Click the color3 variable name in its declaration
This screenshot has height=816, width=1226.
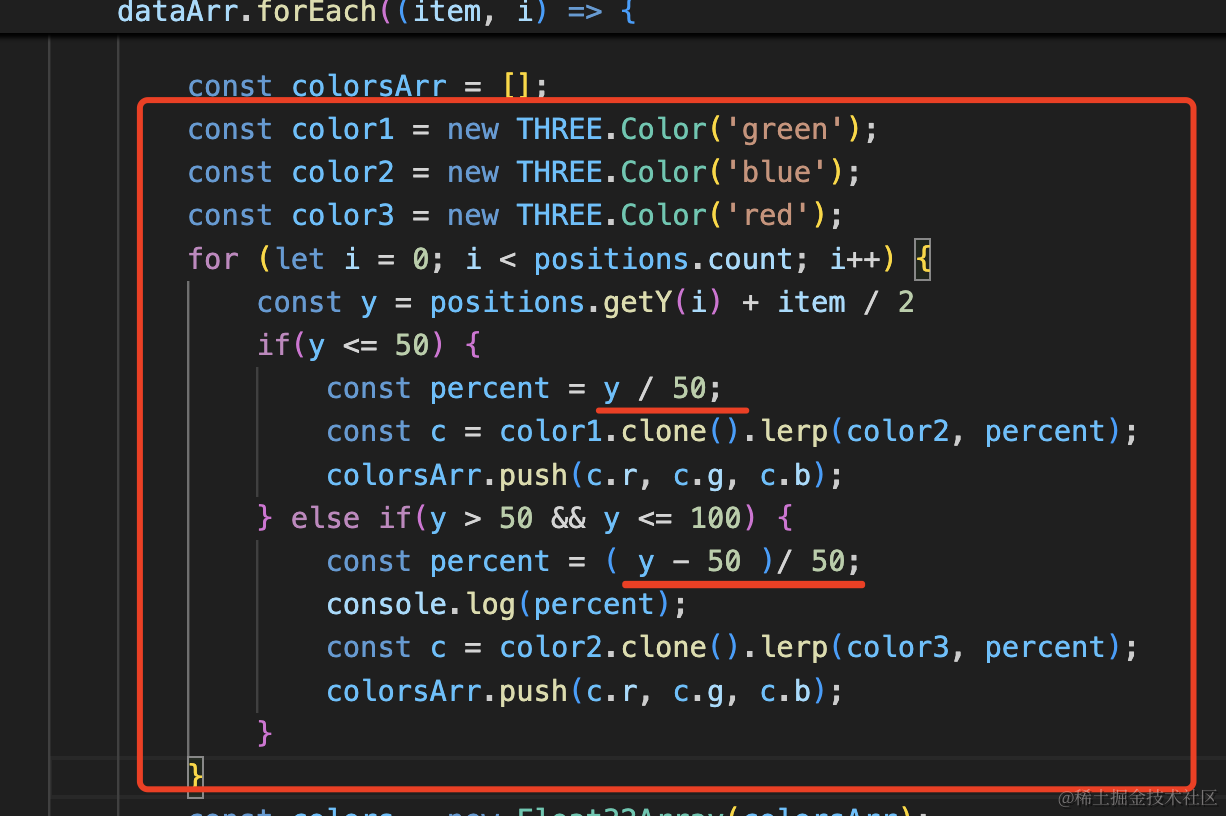click(343, 216)
